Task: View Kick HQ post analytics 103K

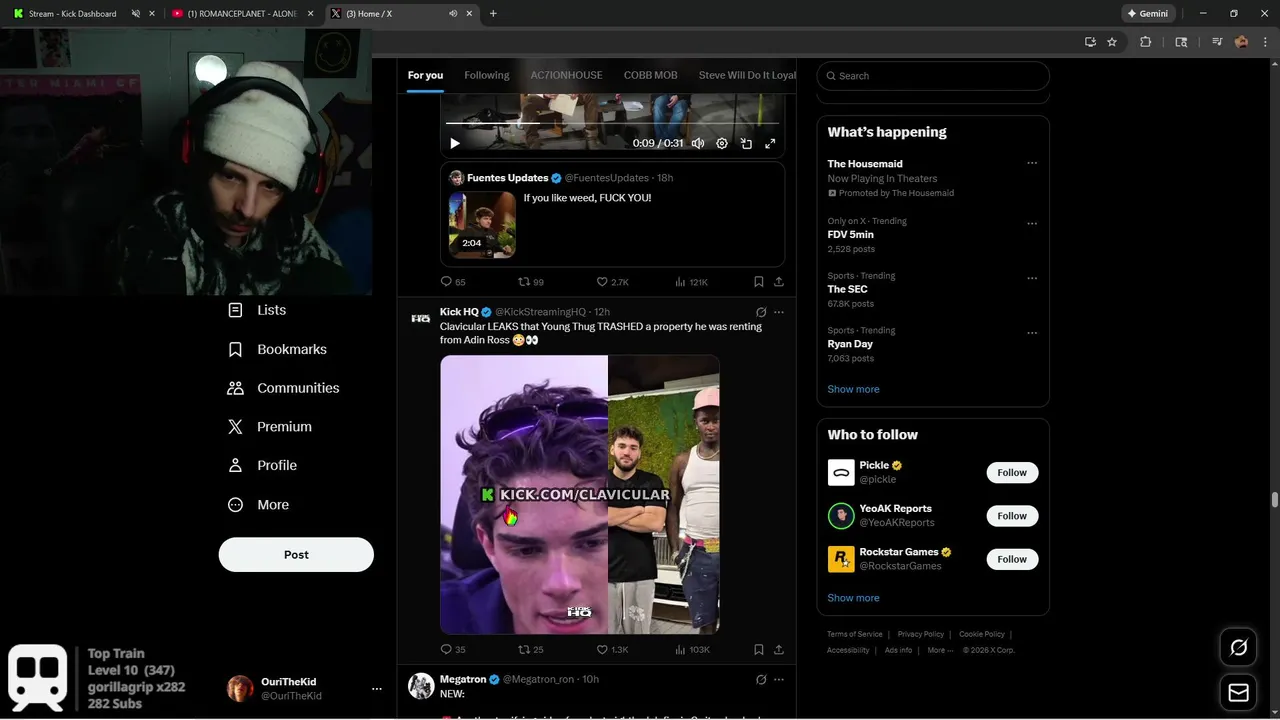Action: (691, 649)
